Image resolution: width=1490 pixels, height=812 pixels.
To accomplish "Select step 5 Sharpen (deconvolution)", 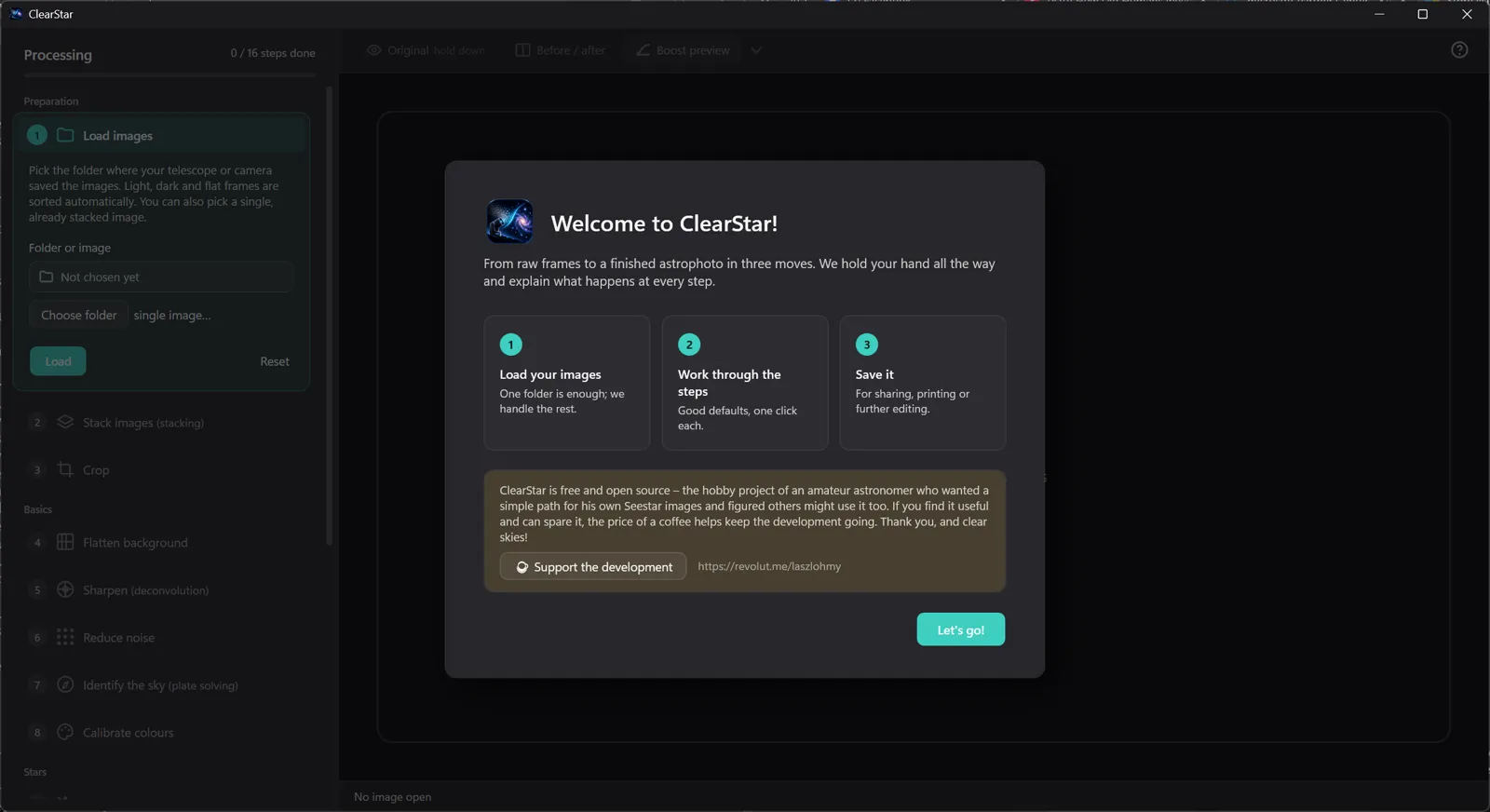I will tap(162, 589).
